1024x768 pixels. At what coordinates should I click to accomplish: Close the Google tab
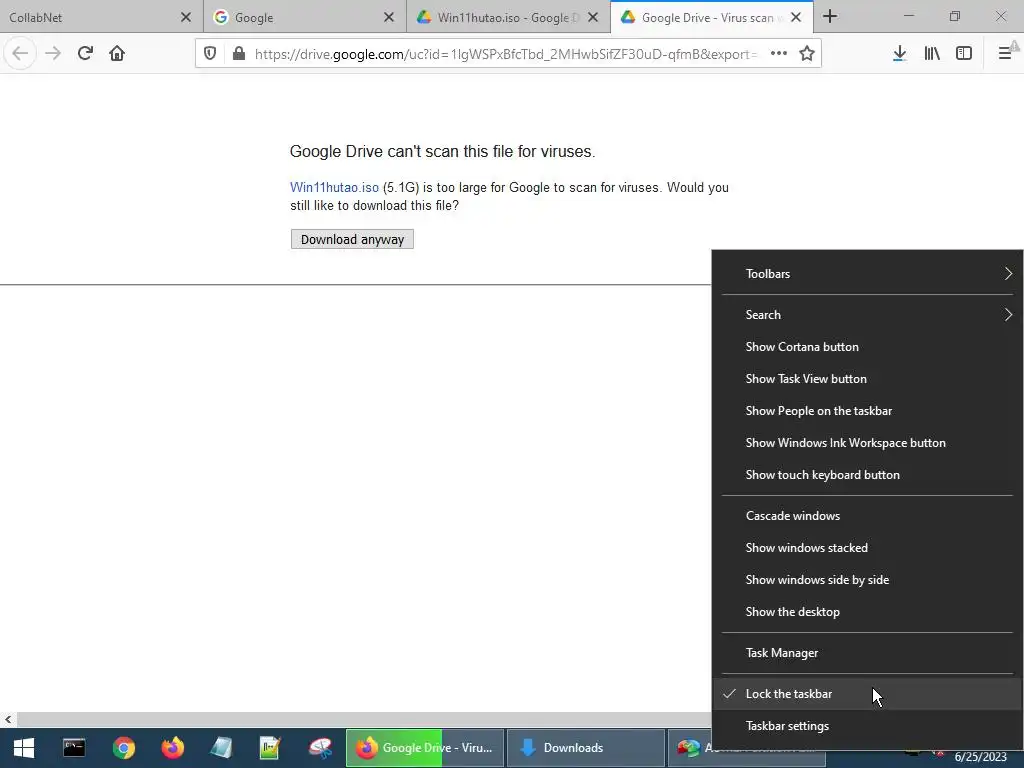389,17
